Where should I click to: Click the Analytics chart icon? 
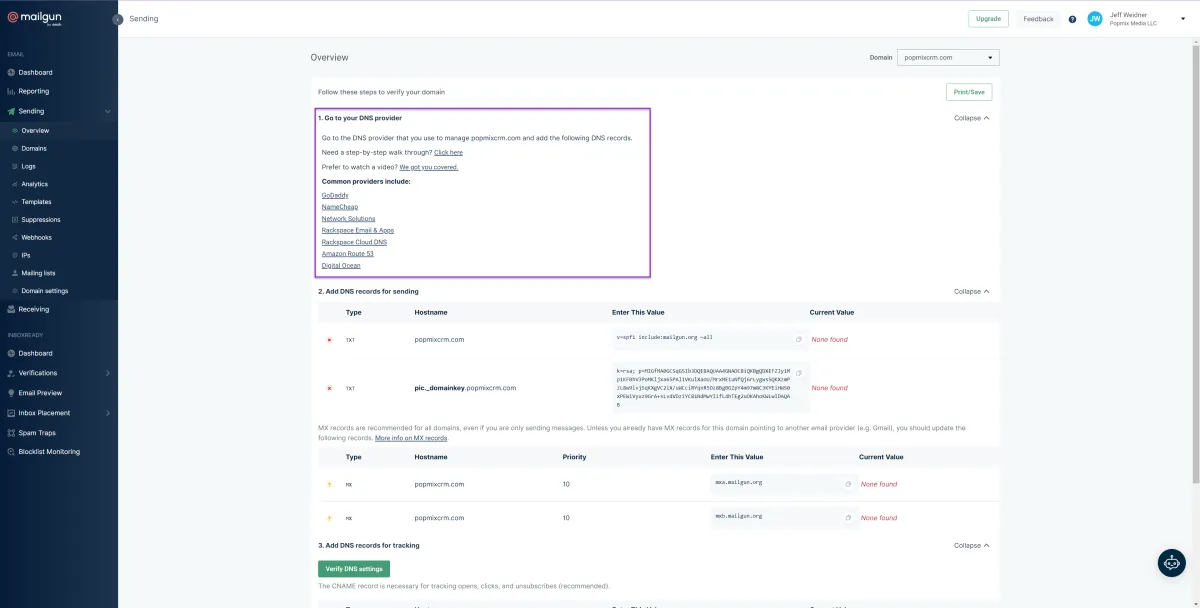click(14, 184)
